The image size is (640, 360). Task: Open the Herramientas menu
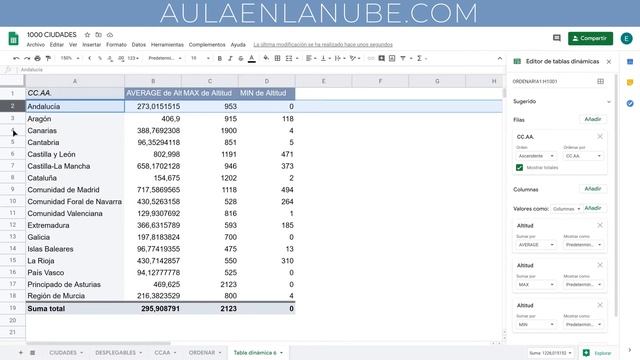(x=167, y=44)
